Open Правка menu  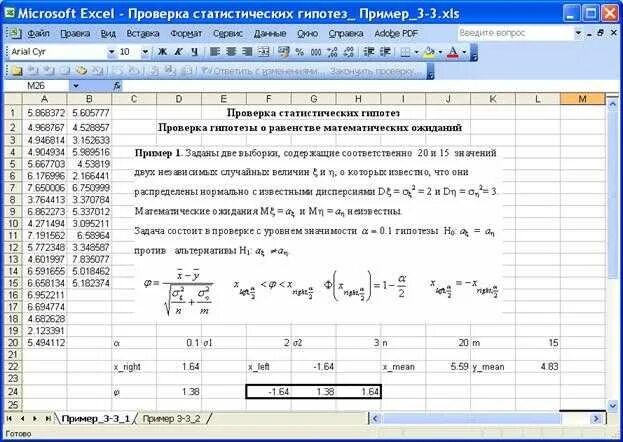(x=75, y=33)
